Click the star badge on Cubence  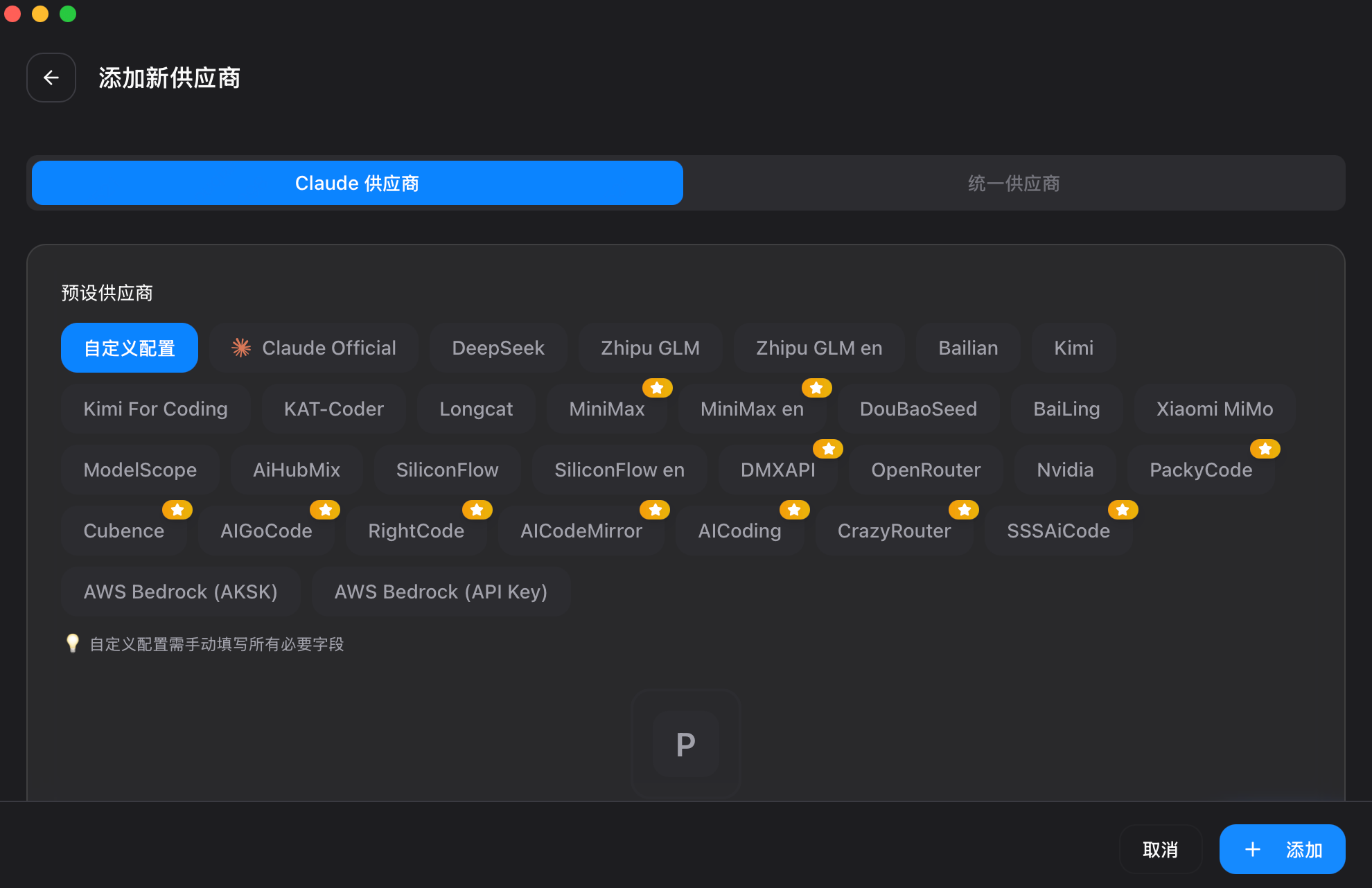(177, 510)
